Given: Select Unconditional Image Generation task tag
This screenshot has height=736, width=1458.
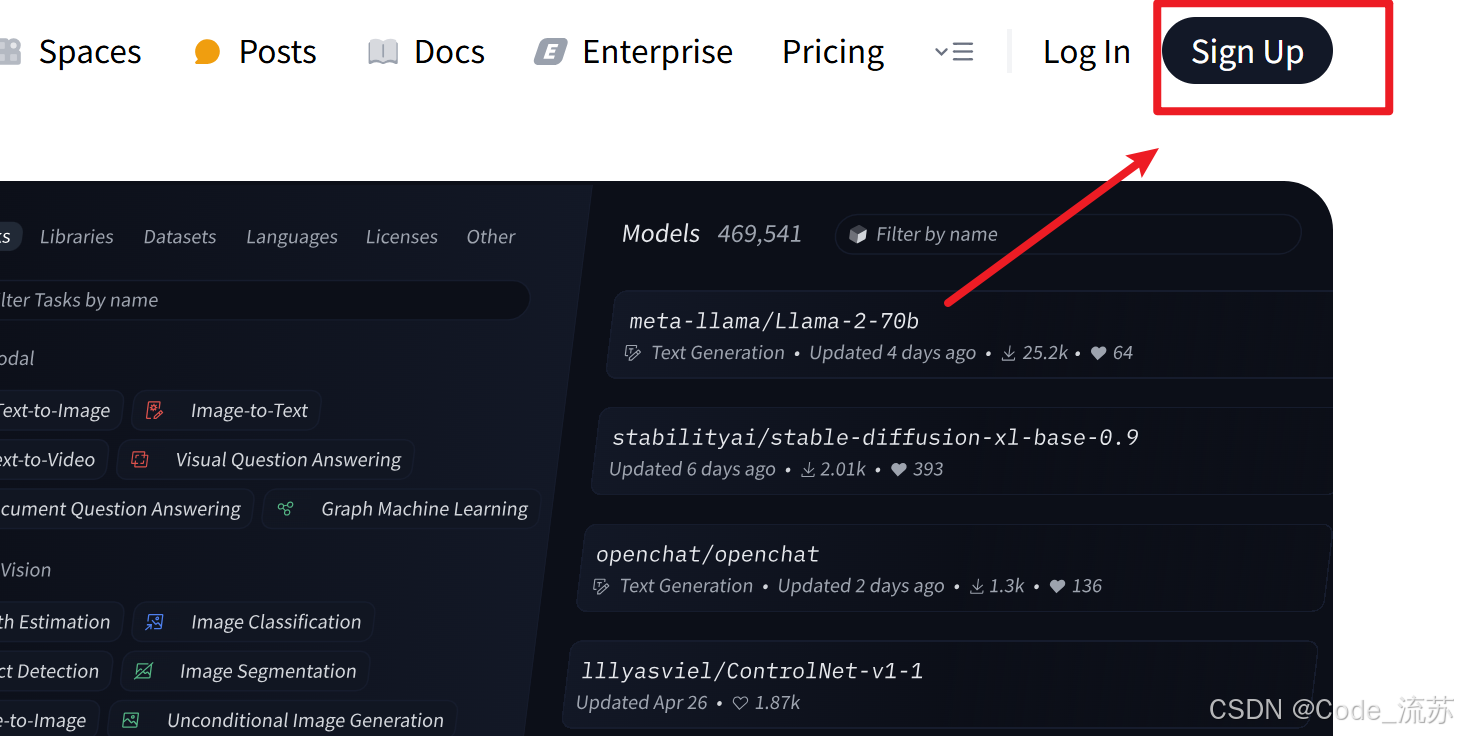Looking at the screenshot, I should 282,720.
